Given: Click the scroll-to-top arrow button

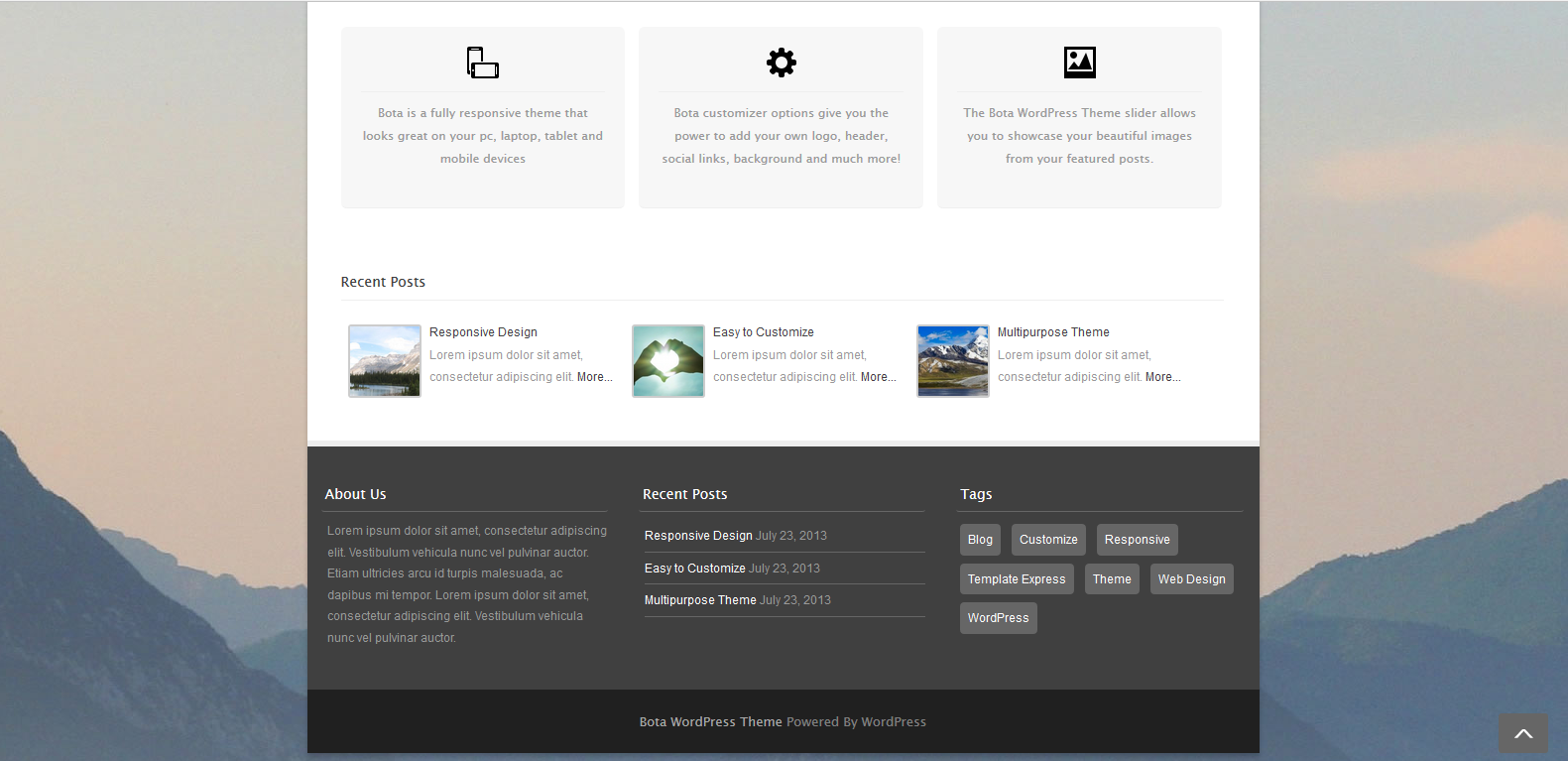Looking at the screenshot, I should pyautogui.click(x=1522, y=733).
